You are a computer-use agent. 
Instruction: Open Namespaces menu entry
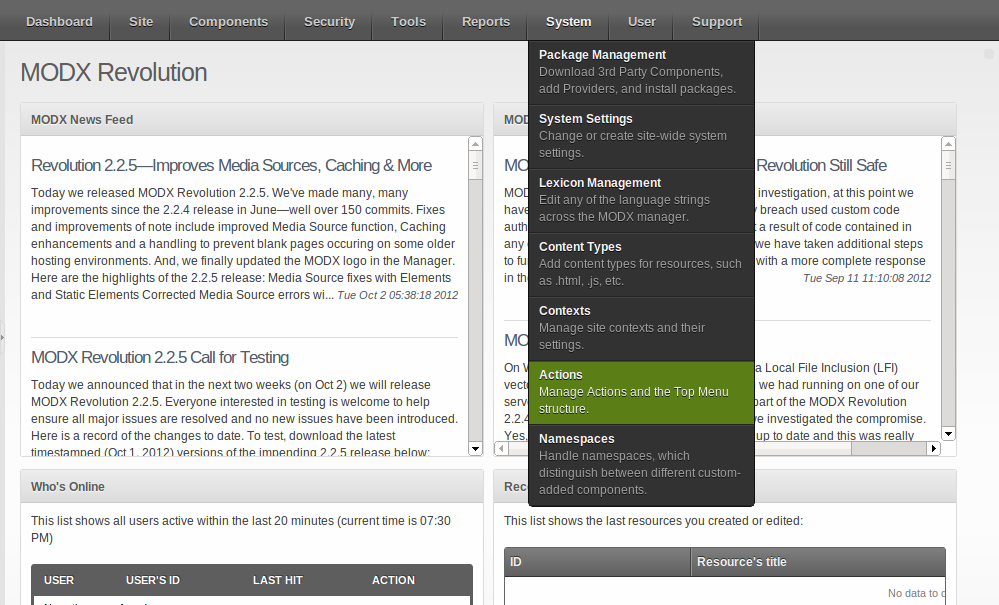click(x=641, y=464)
